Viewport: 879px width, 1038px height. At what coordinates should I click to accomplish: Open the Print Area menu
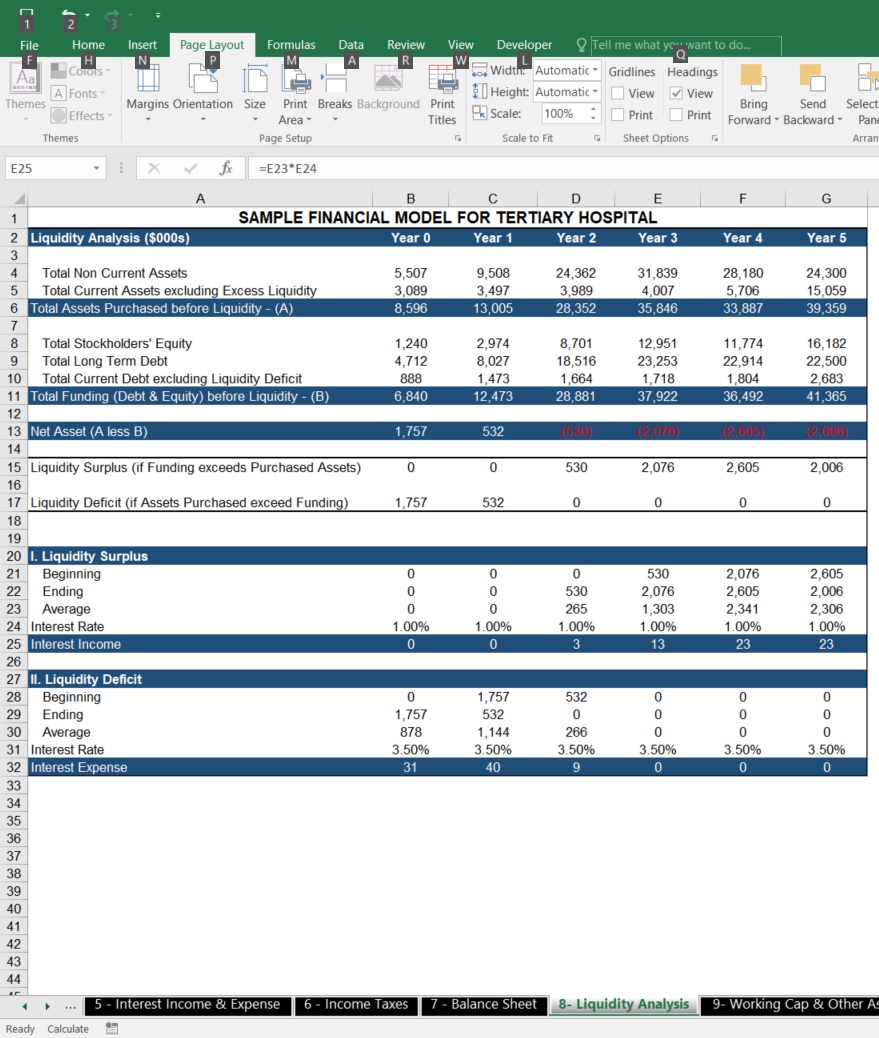(x=295, y=94)
